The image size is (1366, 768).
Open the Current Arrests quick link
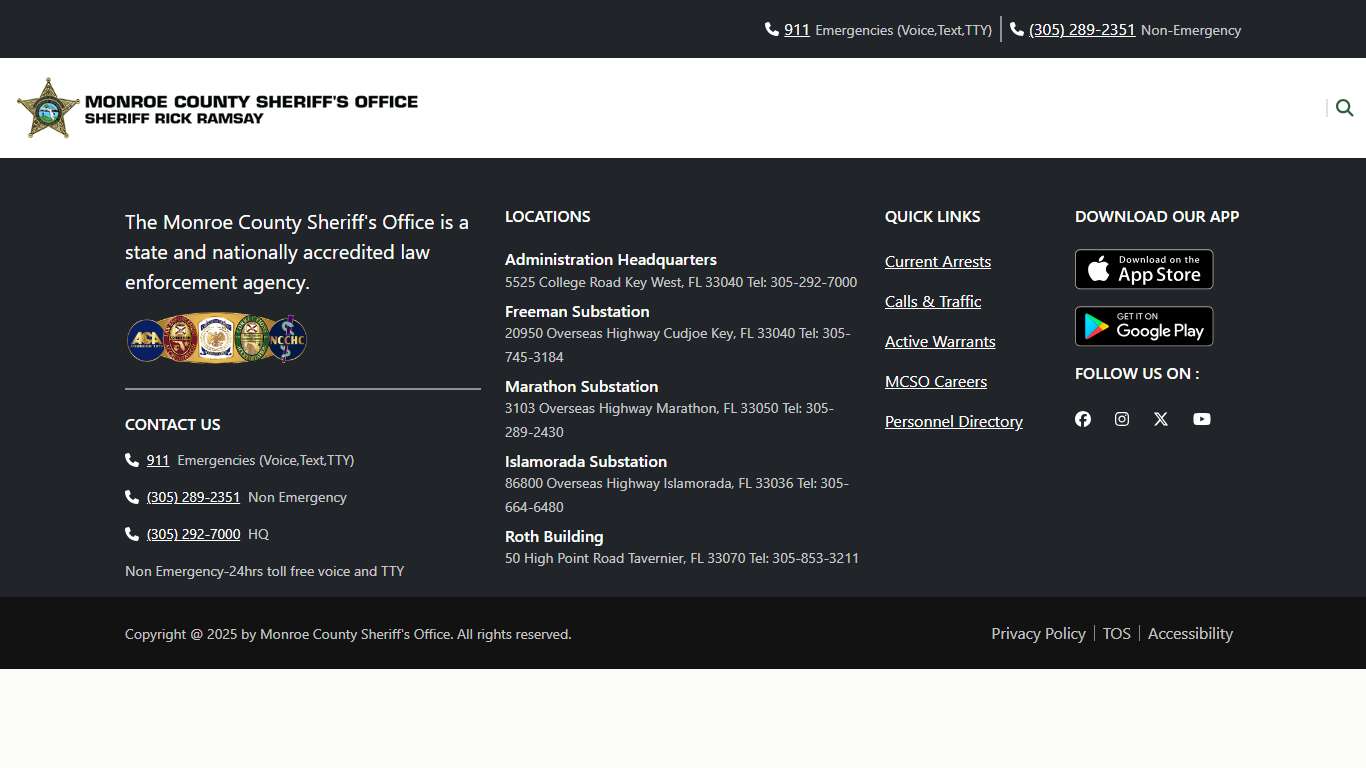[937, 262]
